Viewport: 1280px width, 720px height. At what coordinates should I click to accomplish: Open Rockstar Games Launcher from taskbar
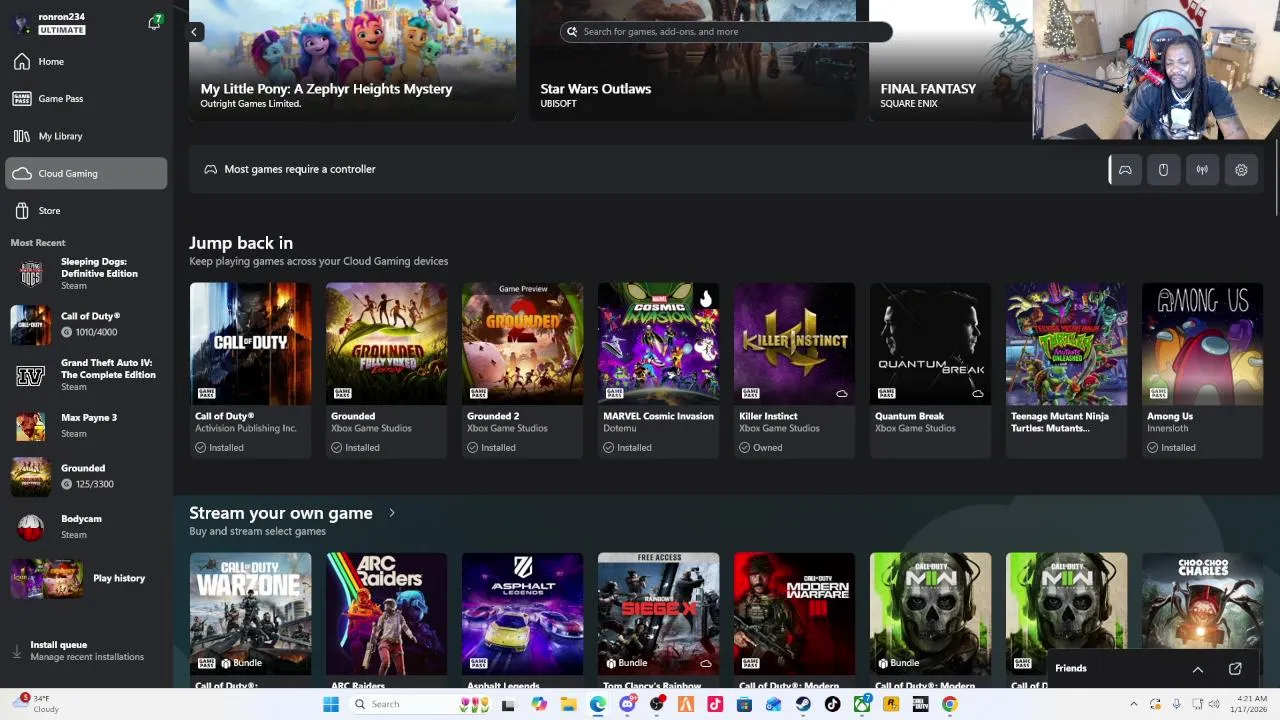click(891, 705)
